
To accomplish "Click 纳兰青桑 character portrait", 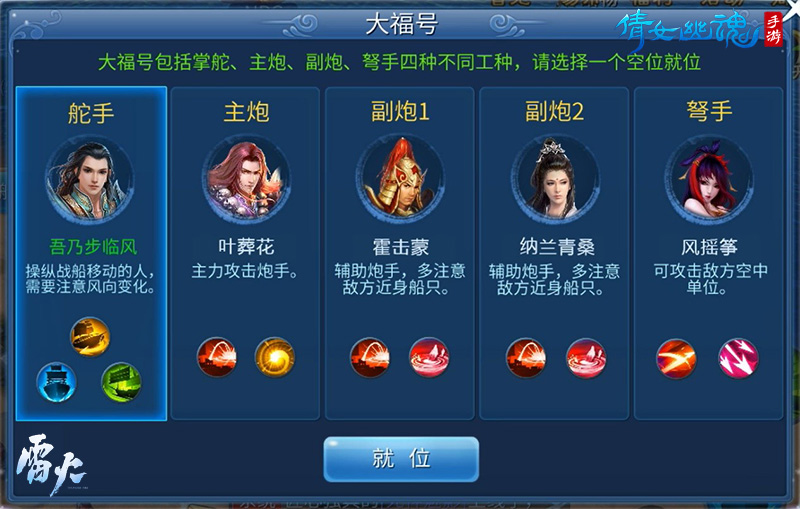I will [556, 180].
